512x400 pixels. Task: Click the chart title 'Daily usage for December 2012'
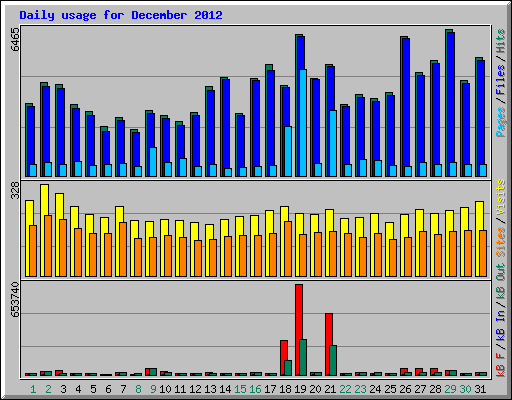click(121, 15)
